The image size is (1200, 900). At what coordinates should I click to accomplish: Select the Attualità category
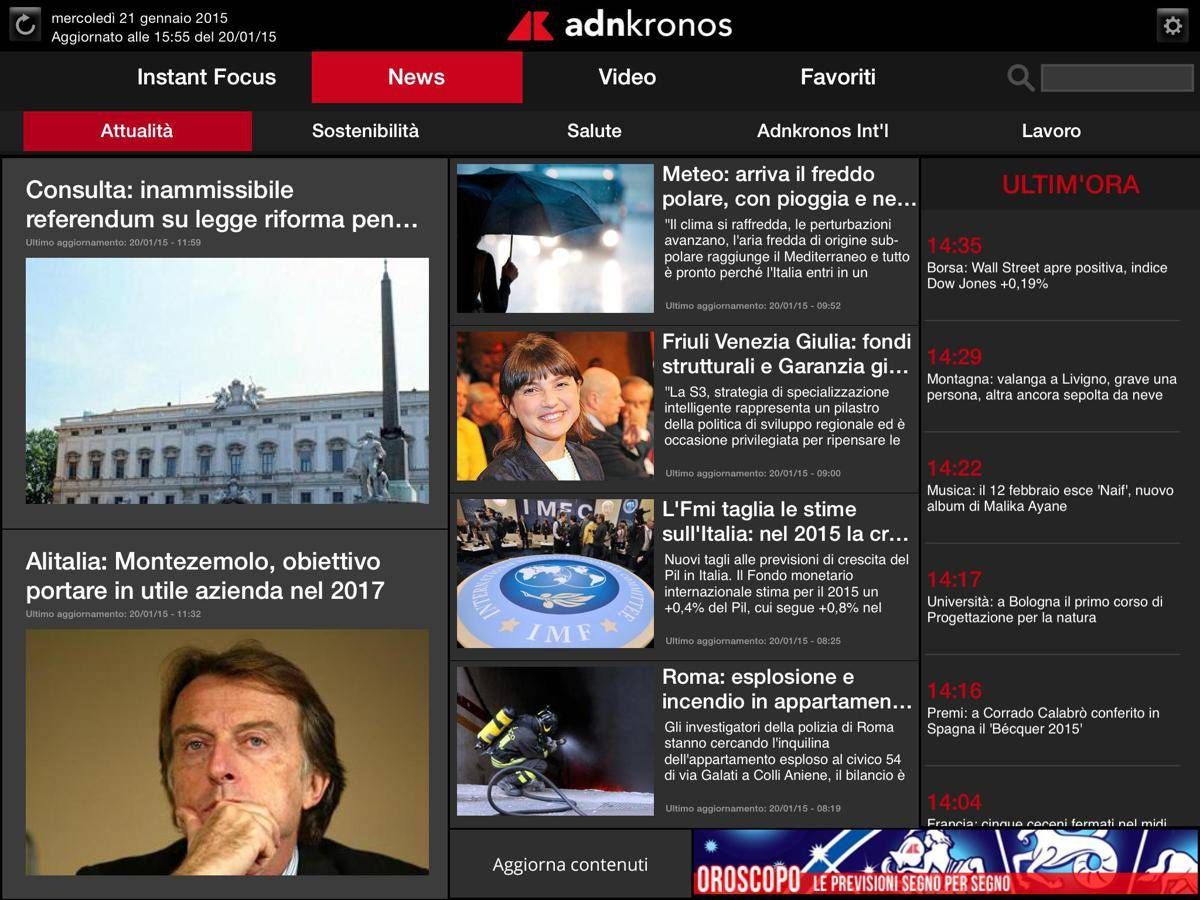137,131
